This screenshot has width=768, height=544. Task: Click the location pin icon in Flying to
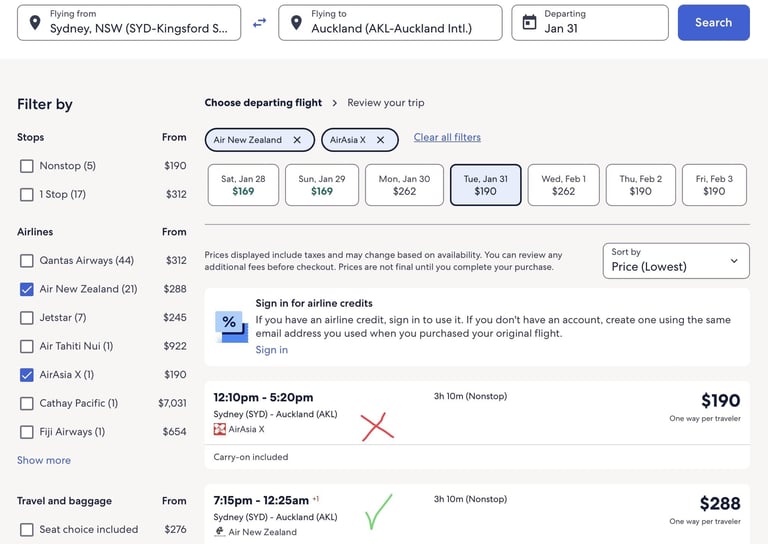pyautogui.click(x=296, y=23)
